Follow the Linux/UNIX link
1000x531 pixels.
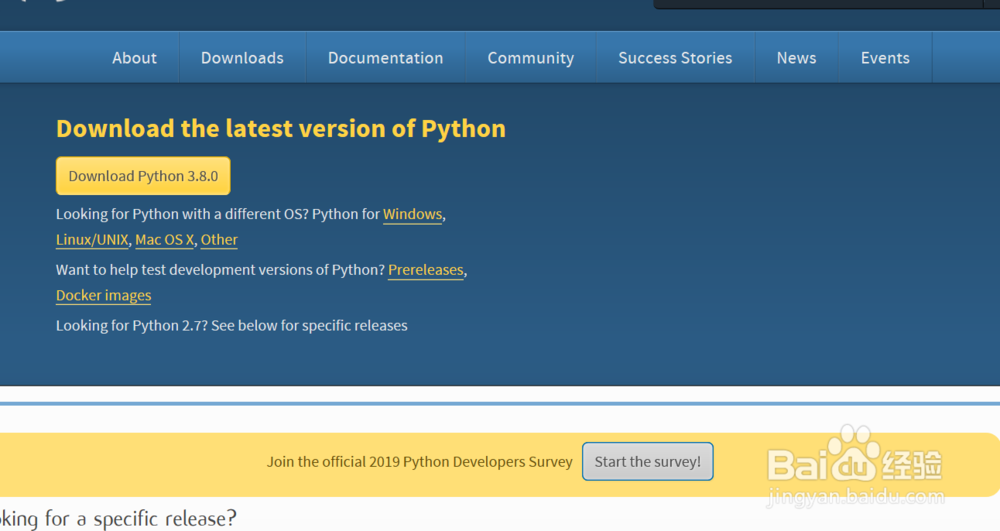click(92, 240)
